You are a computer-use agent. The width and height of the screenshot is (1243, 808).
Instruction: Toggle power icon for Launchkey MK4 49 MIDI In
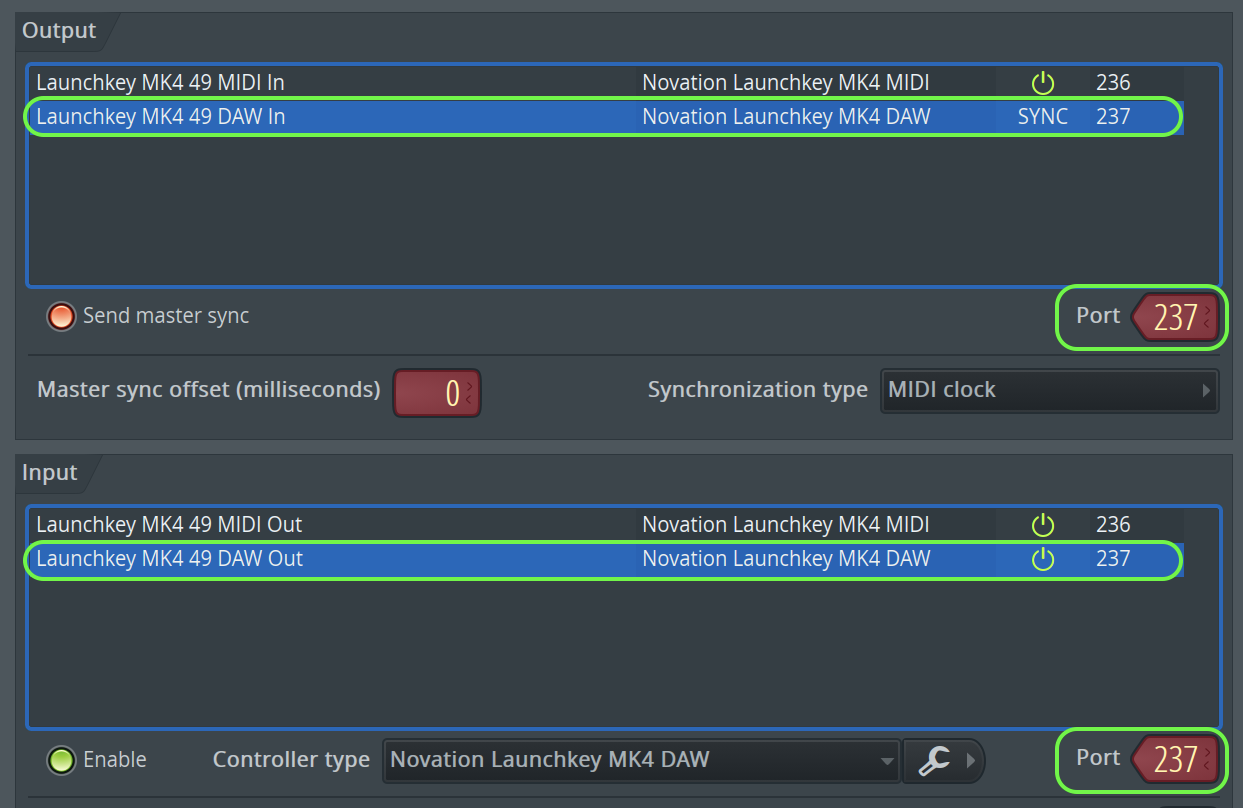click(1043, 82)
